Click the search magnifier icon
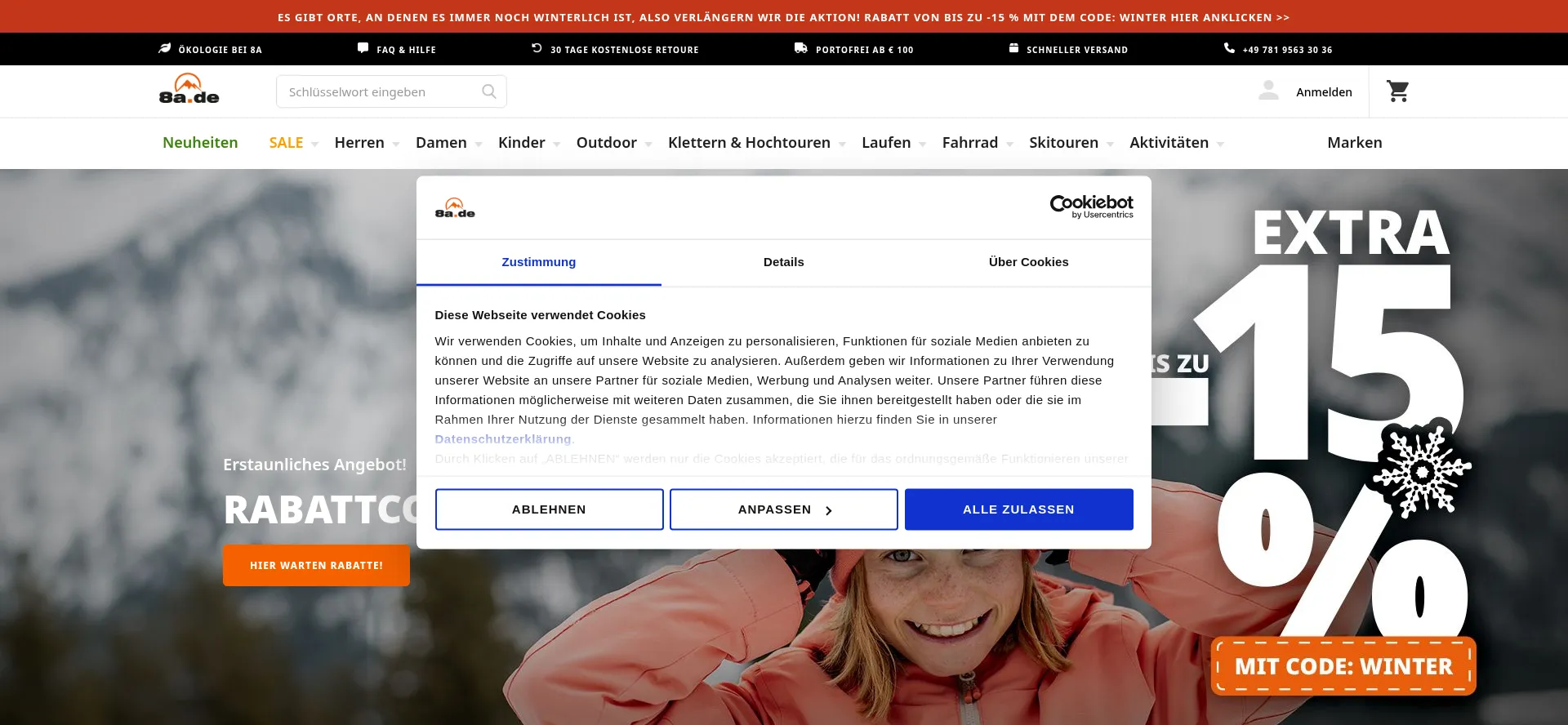The height and width of the screenshot is (725, 1568). [489, 91]
